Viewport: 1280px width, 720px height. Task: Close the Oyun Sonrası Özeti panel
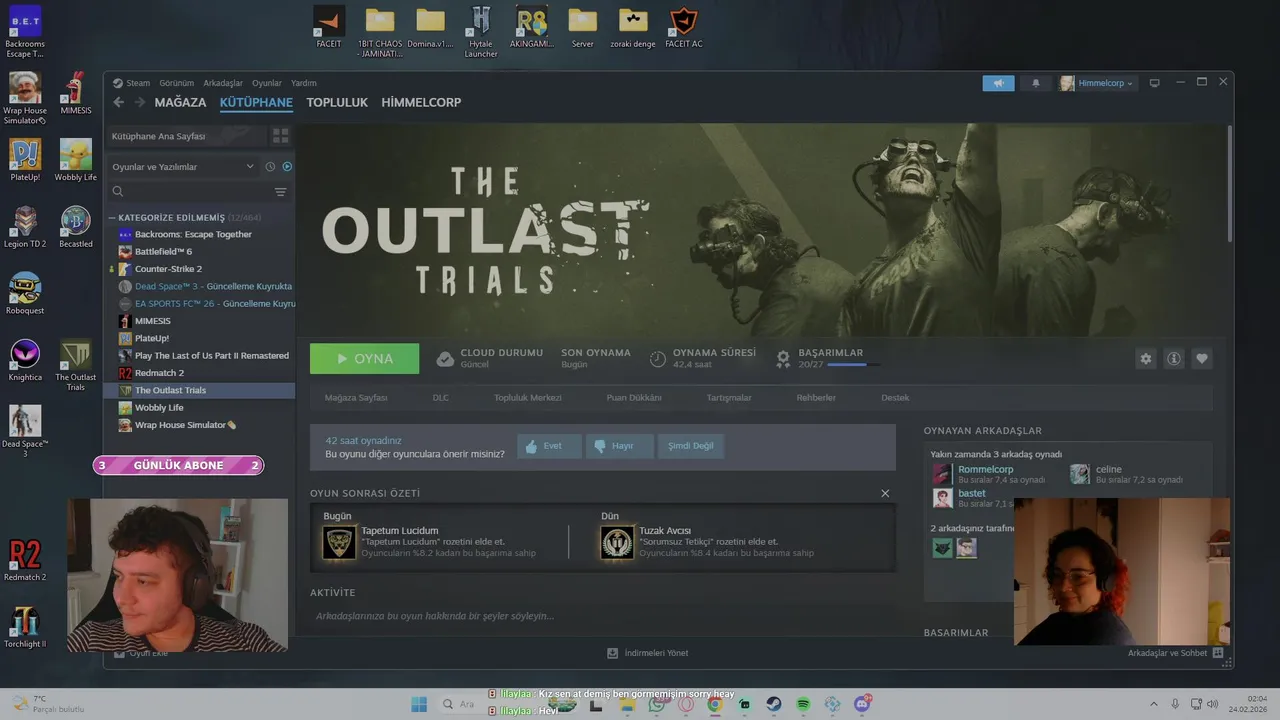tap(885, 493)
